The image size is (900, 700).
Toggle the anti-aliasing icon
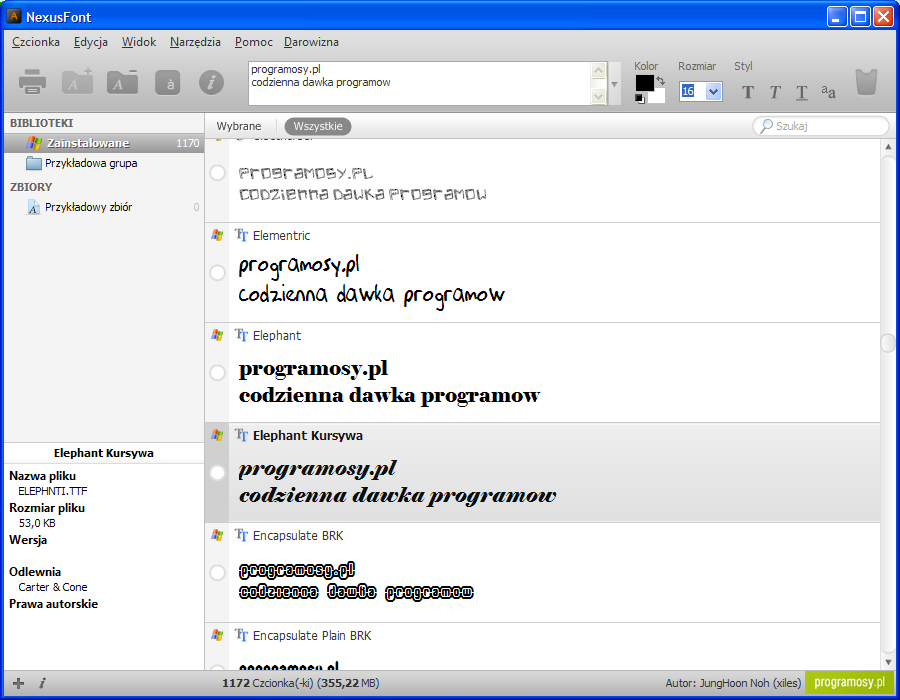(828, 91)
